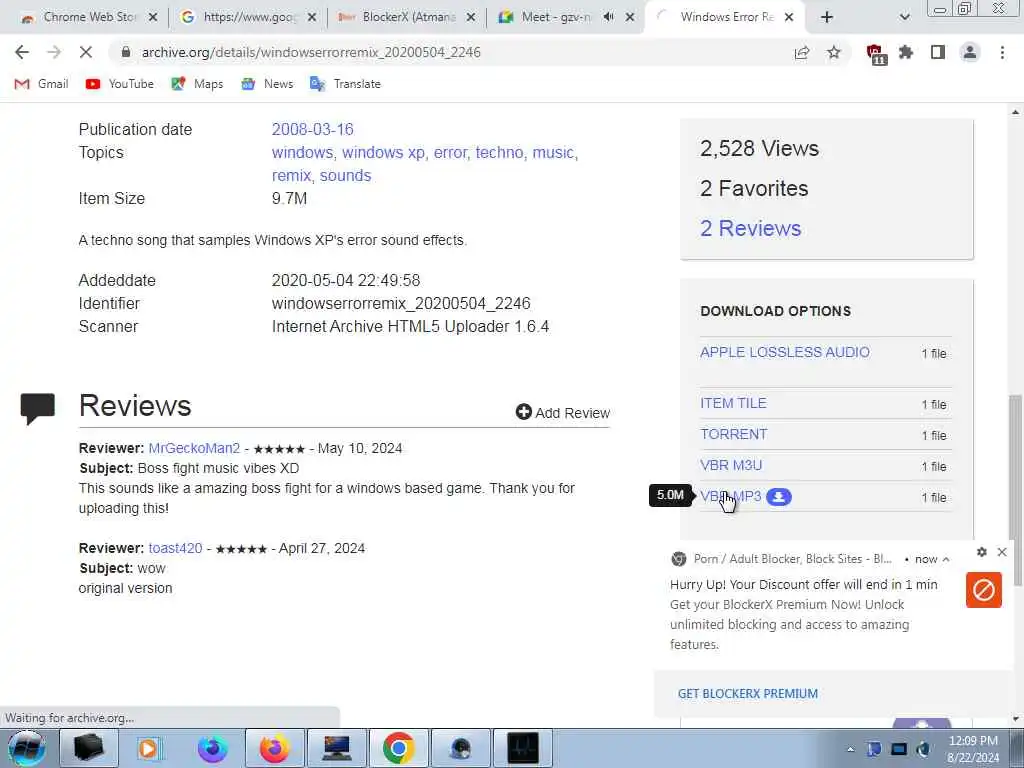Image resolution: width=1024 pixels, height=768 pixels.
Task: Open the Gmail bookmark
Action: [x=41, y=84]
